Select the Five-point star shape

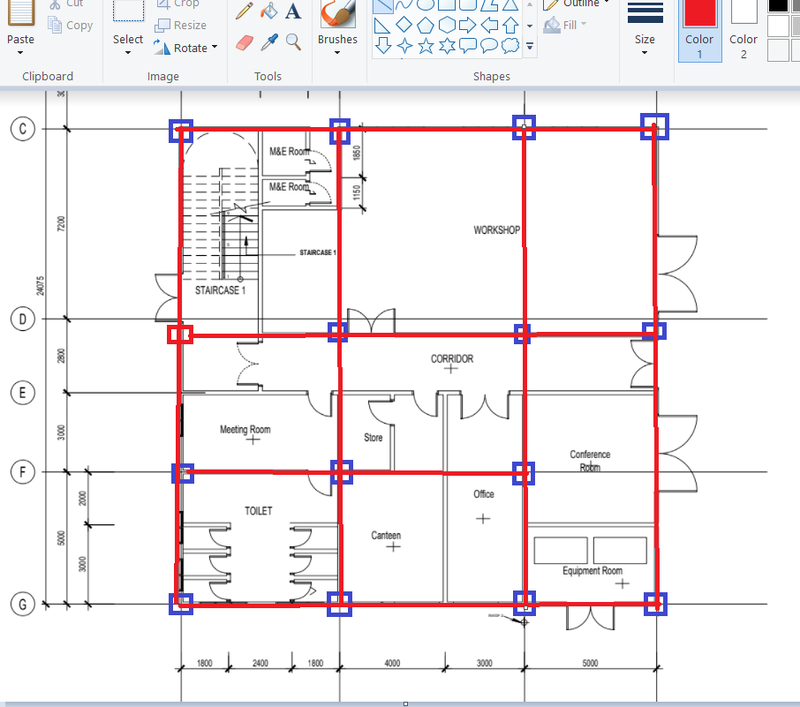click(x=426, y=44)
